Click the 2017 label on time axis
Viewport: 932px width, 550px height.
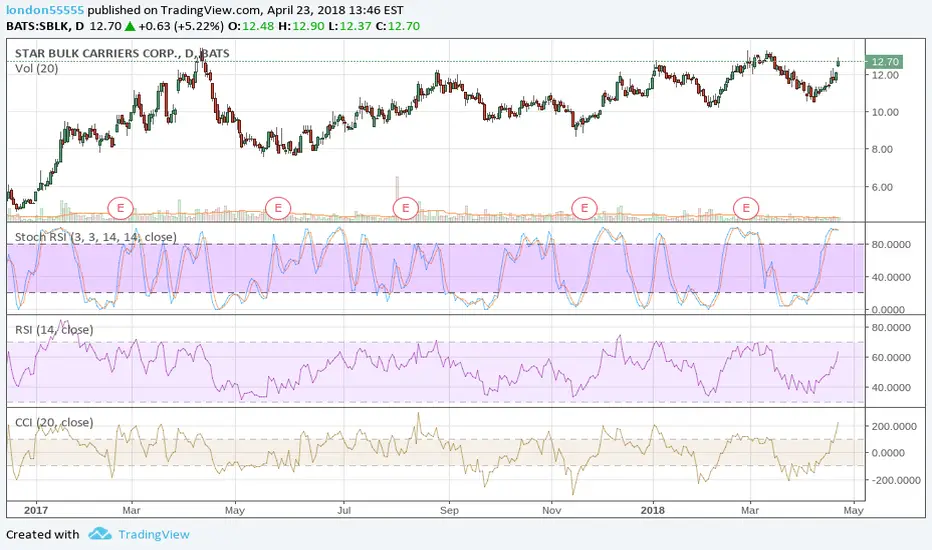(x=36, y=510)
